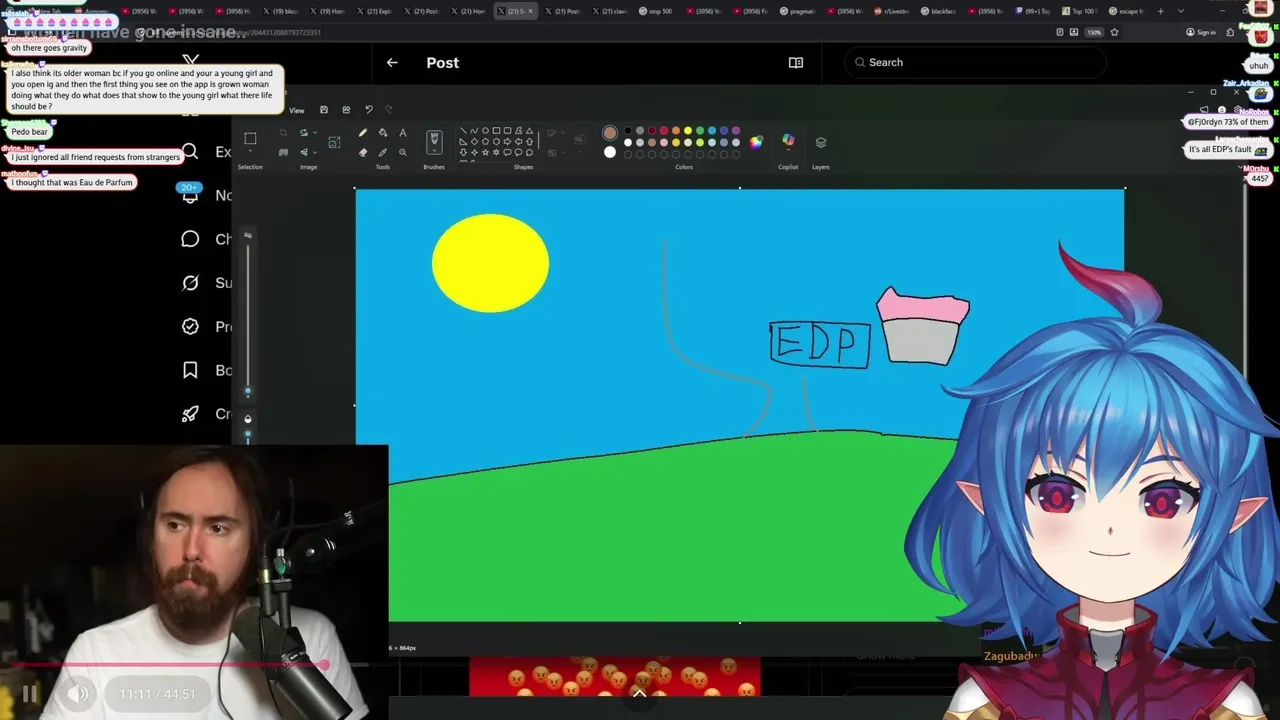Open the Chat icon in X sidebar
This screenshot has height=720, width=1280.
click(x=190, y=239)
